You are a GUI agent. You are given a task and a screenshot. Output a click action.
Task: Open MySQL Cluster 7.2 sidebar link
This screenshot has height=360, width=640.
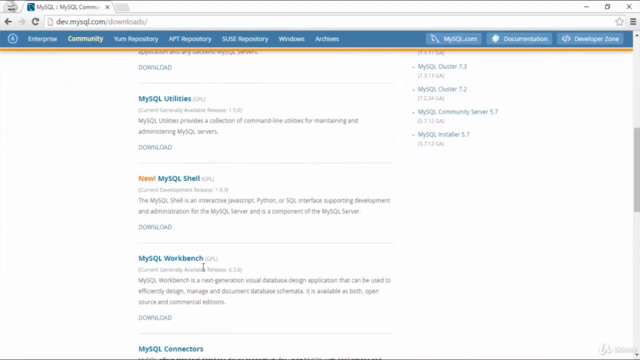tap(442, 89)
